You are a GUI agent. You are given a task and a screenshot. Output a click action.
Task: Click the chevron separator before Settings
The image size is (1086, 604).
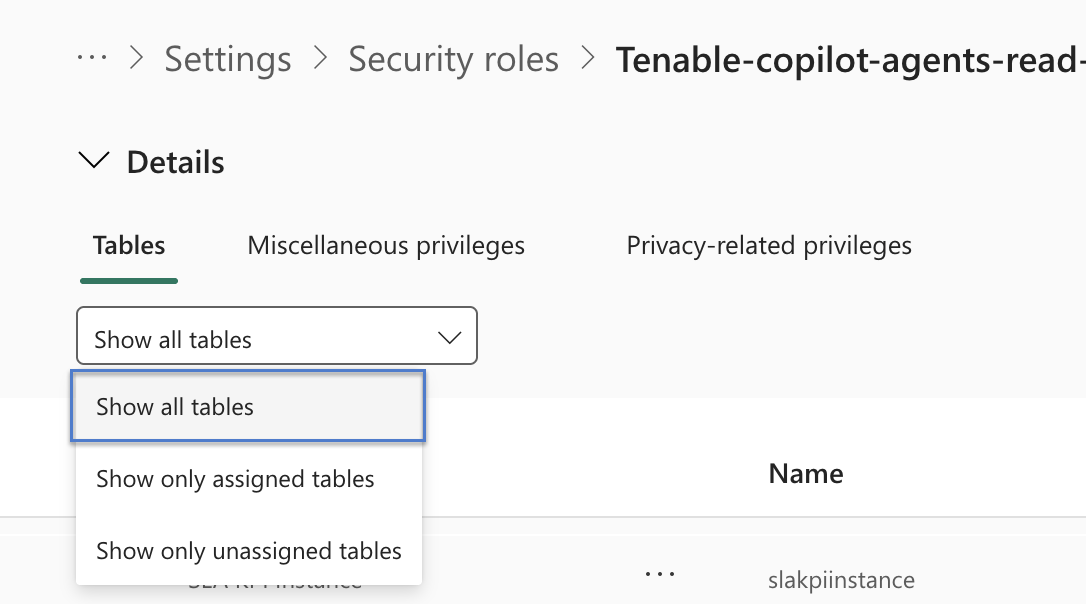pos(137,59)
